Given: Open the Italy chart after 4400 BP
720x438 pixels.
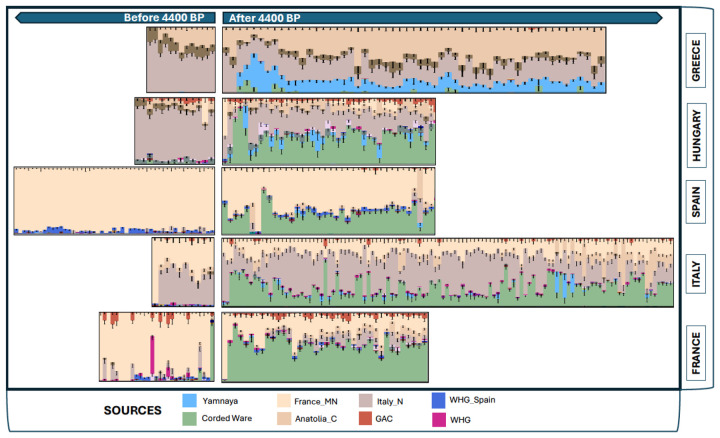Looking at the screenshot, I should point(447,272).
